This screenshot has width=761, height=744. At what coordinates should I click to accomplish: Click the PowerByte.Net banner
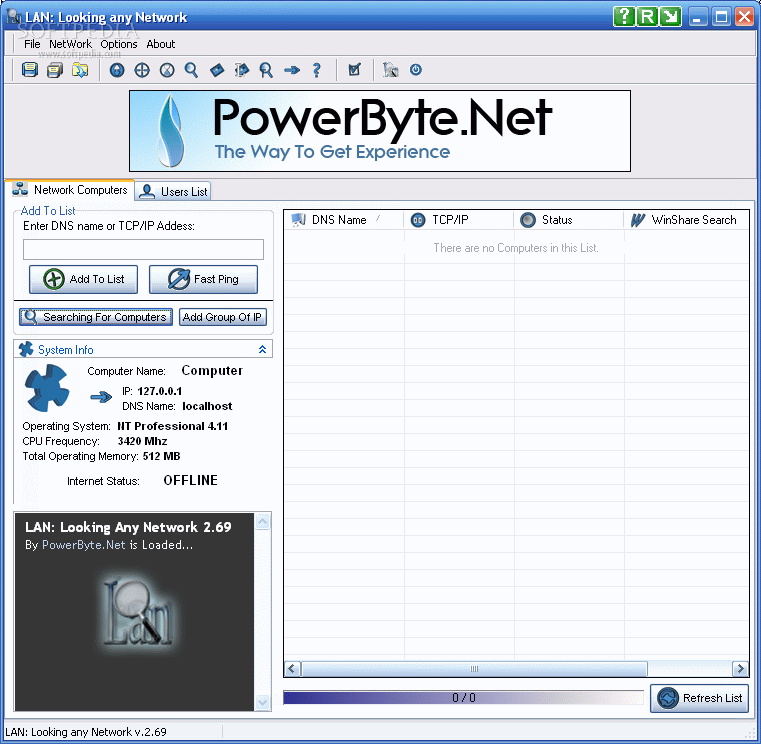[x=380, y=131]
